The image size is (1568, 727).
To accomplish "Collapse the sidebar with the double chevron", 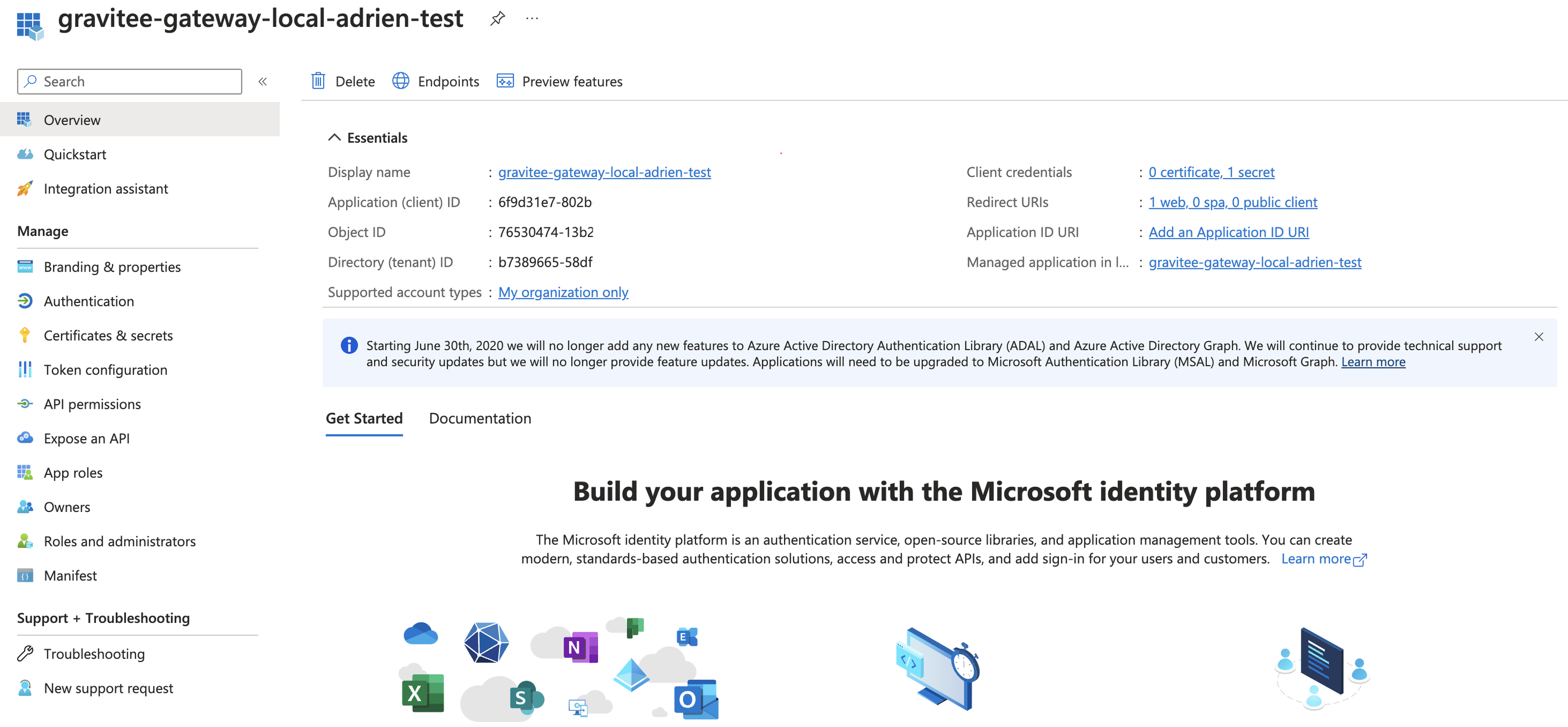I will (x=262, y=82).
